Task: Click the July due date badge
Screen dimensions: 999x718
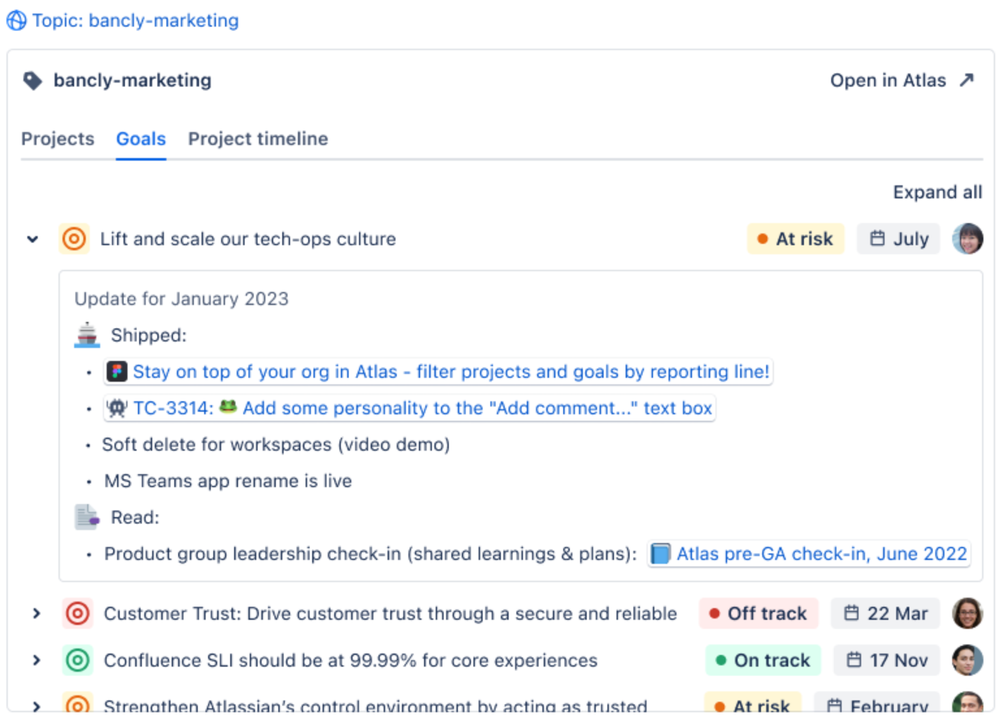Action: pyautogui.click(x=898, y=239)
